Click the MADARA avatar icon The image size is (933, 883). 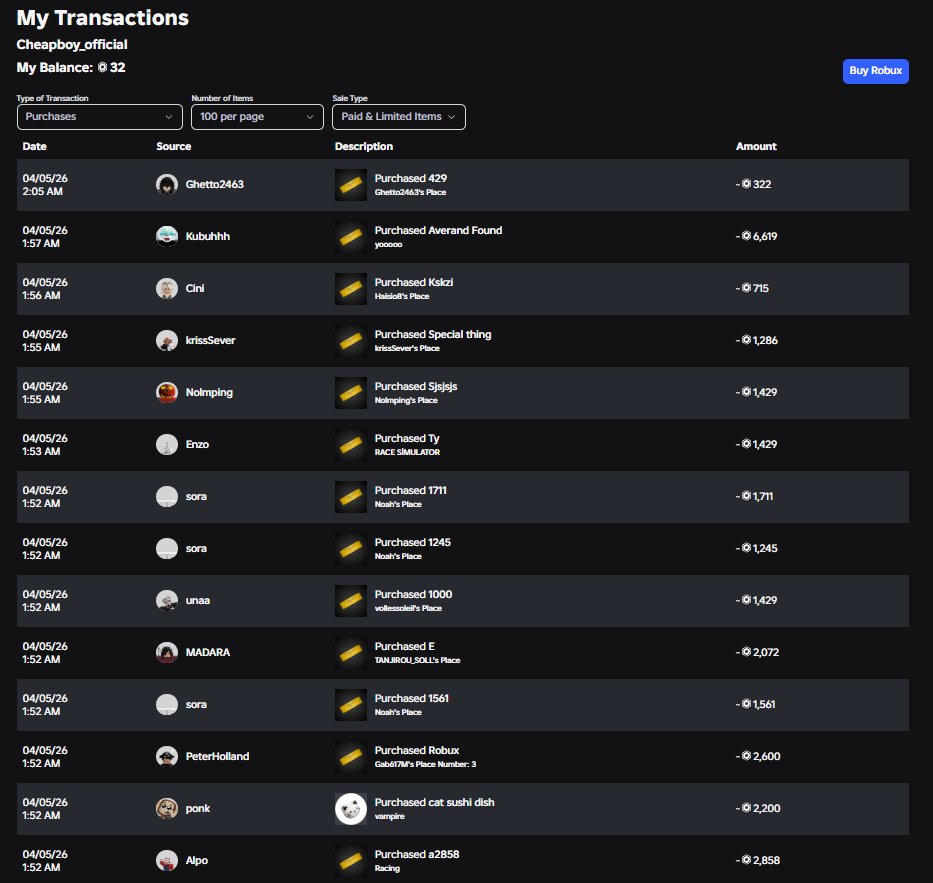click(167, 653)
